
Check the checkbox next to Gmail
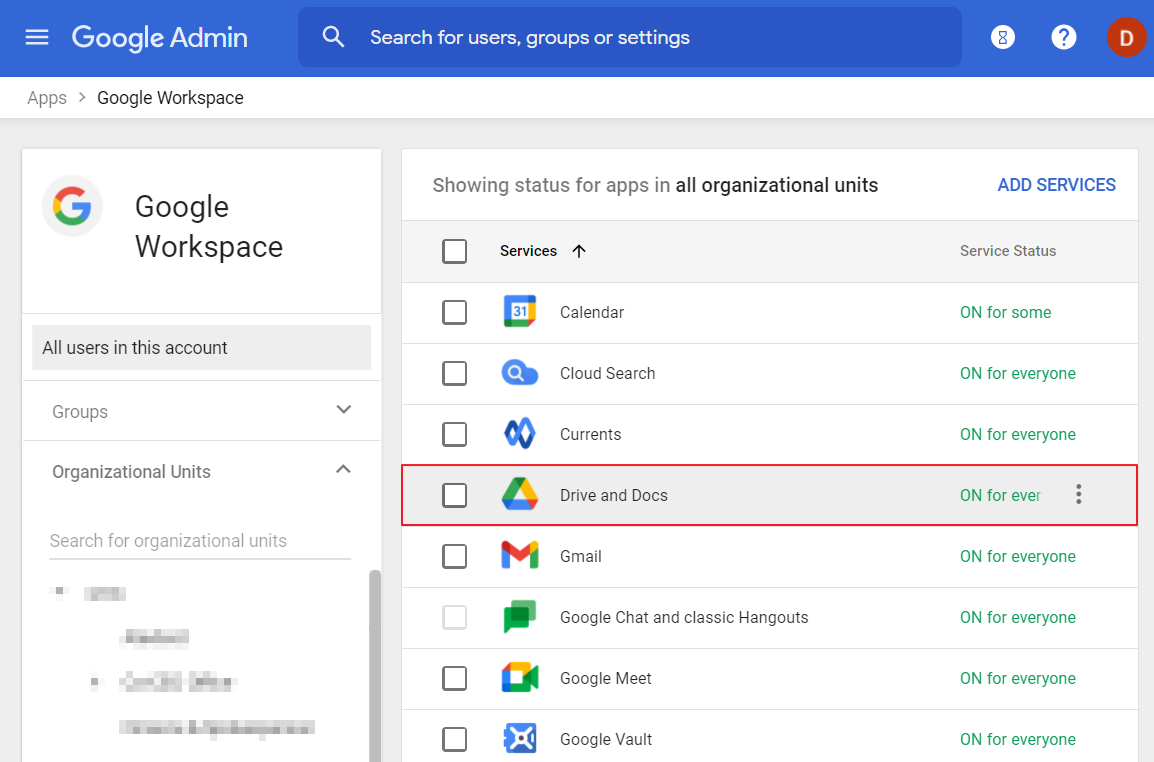pos(455,556)
